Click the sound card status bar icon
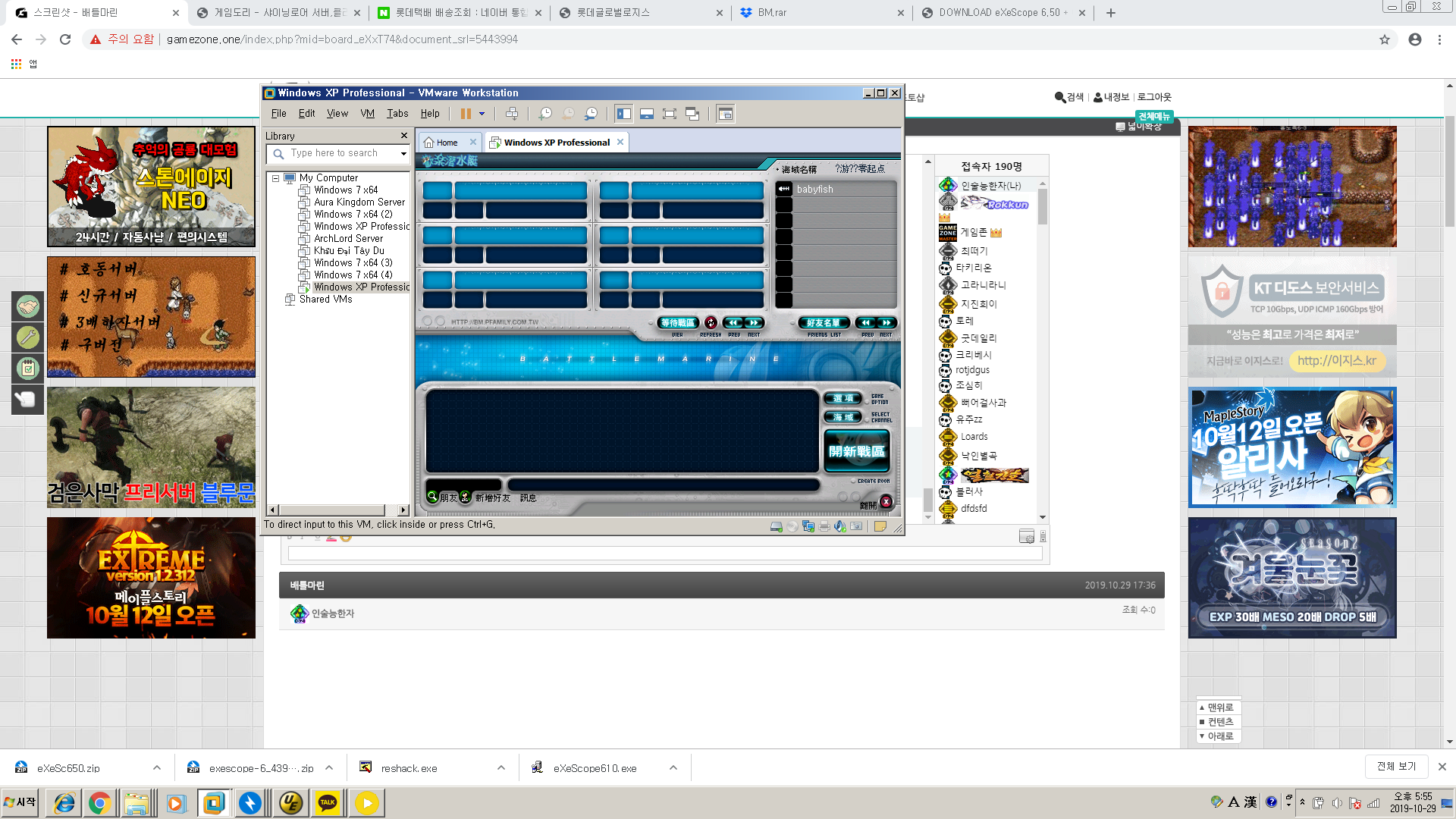The height and width of the screenshot is (819, 1456). pos(839,526)
